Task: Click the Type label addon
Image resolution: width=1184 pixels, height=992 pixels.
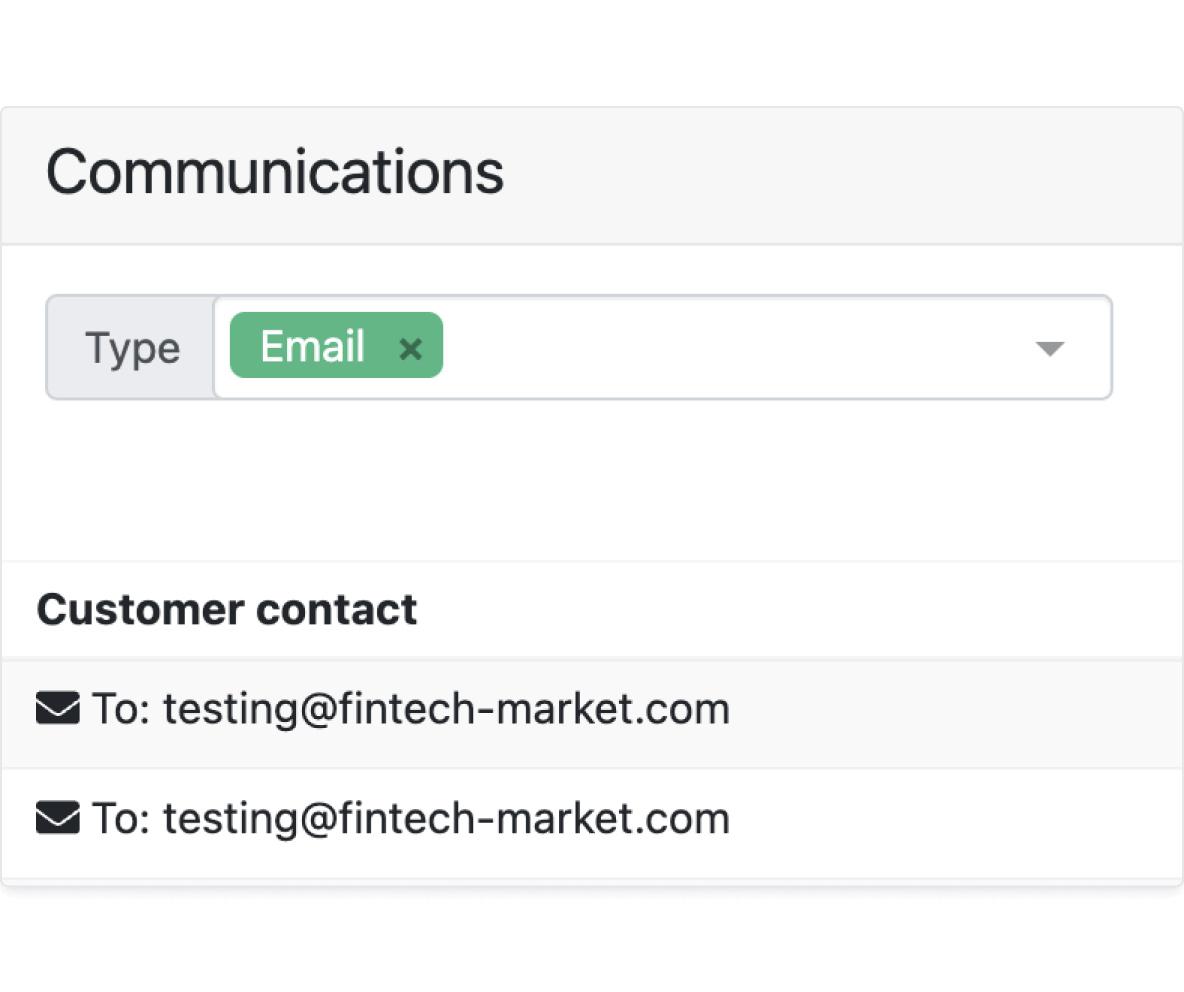Action: tap(131, 347)
